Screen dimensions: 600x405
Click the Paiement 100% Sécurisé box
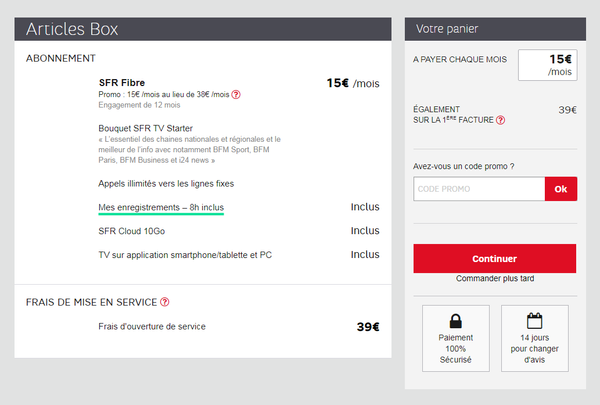coord(455,338)
